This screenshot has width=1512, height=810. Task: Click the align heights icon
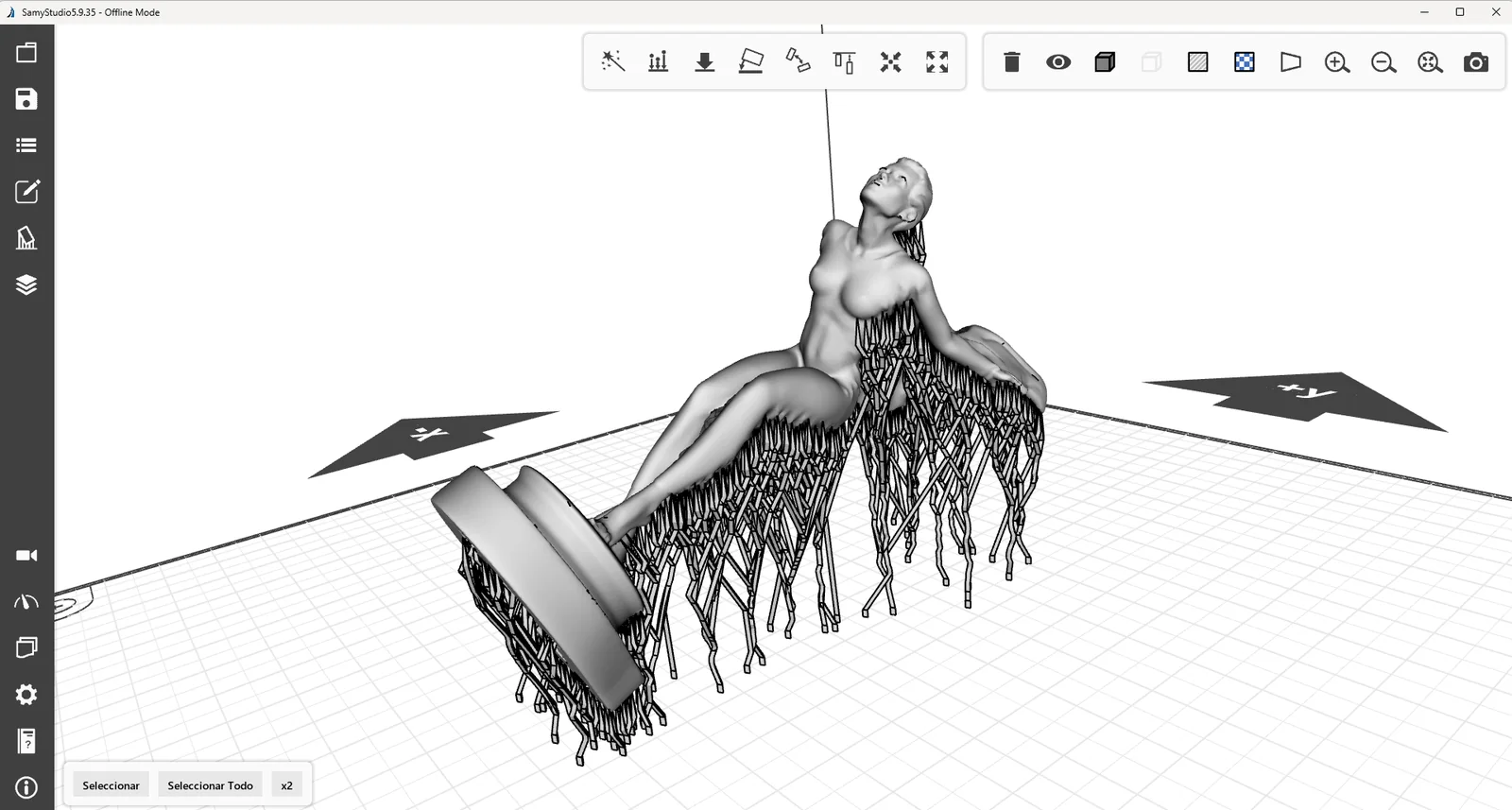coord(844,62)
